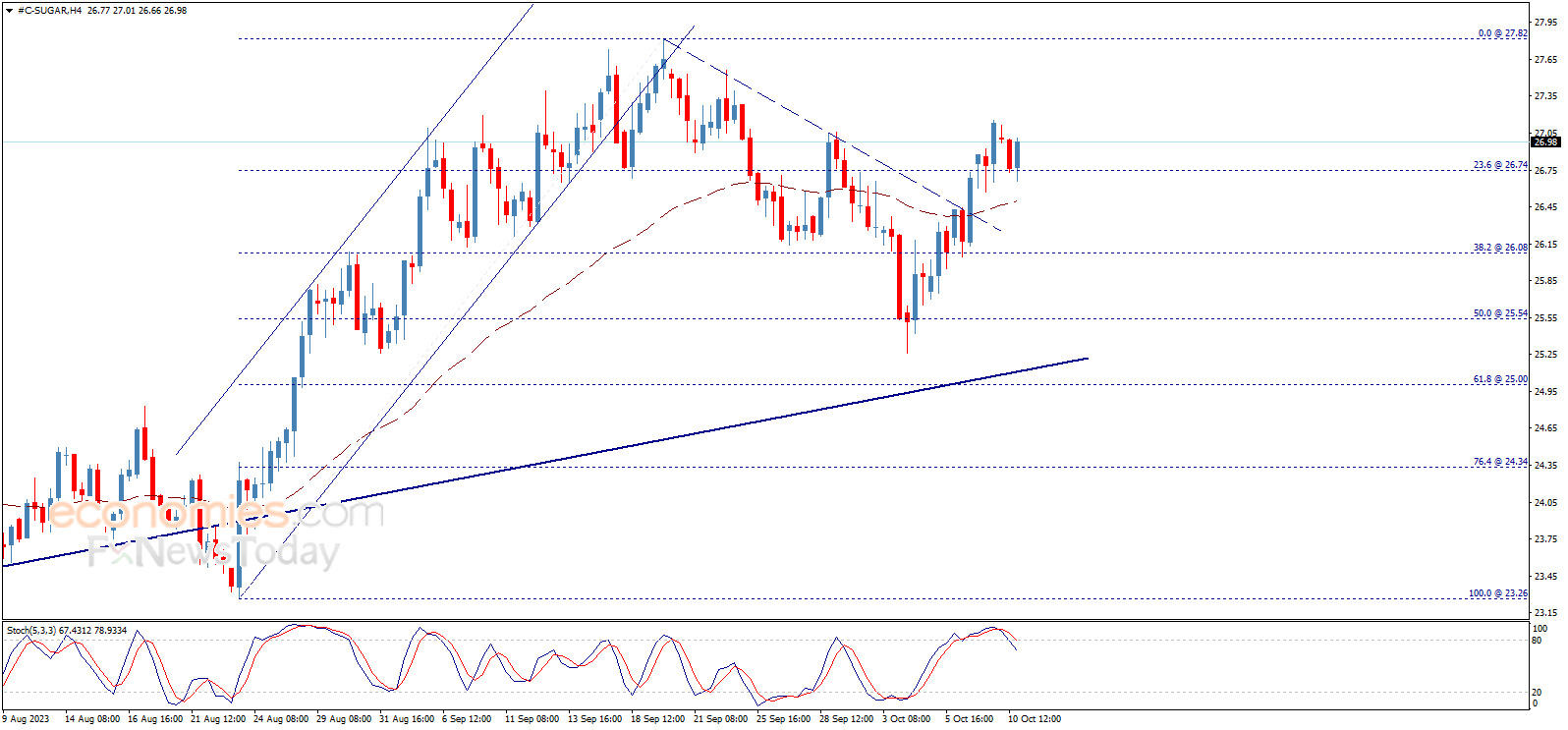The image size is (1568, 730).
Task: Select the 61.8 @ 25.00 retracement label
Action: pyautogui.click(x=1500, y=379)
